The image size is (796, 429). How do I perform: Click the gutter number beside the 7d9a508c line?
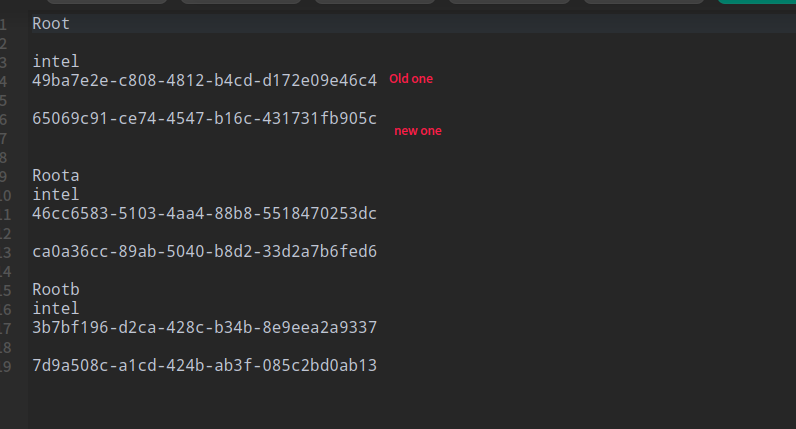coord(3,366)
